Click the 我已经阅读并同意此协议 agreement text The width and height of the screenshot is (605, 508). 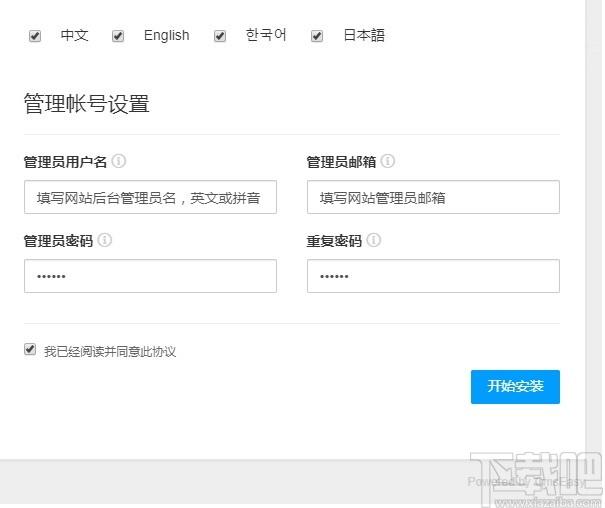pos(110,351)
